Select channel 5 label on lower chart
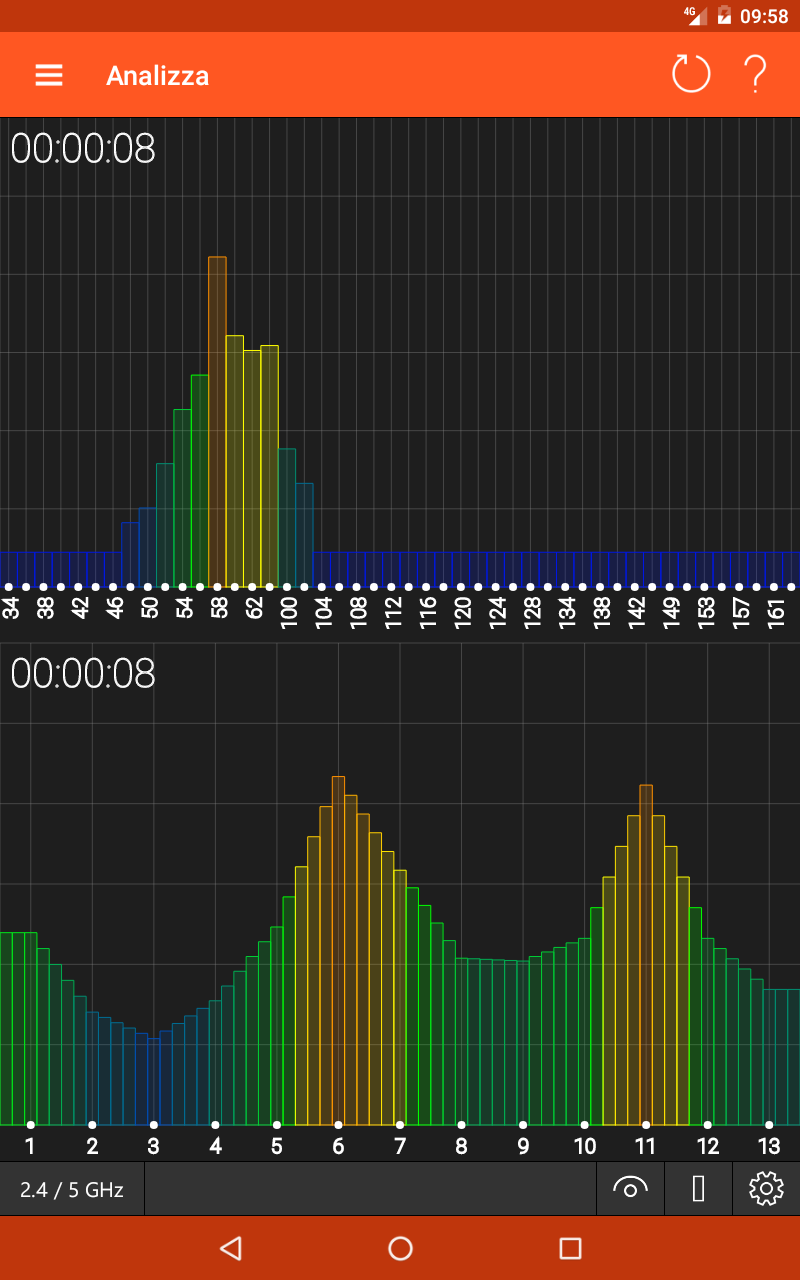 [x=277, y=1146]
